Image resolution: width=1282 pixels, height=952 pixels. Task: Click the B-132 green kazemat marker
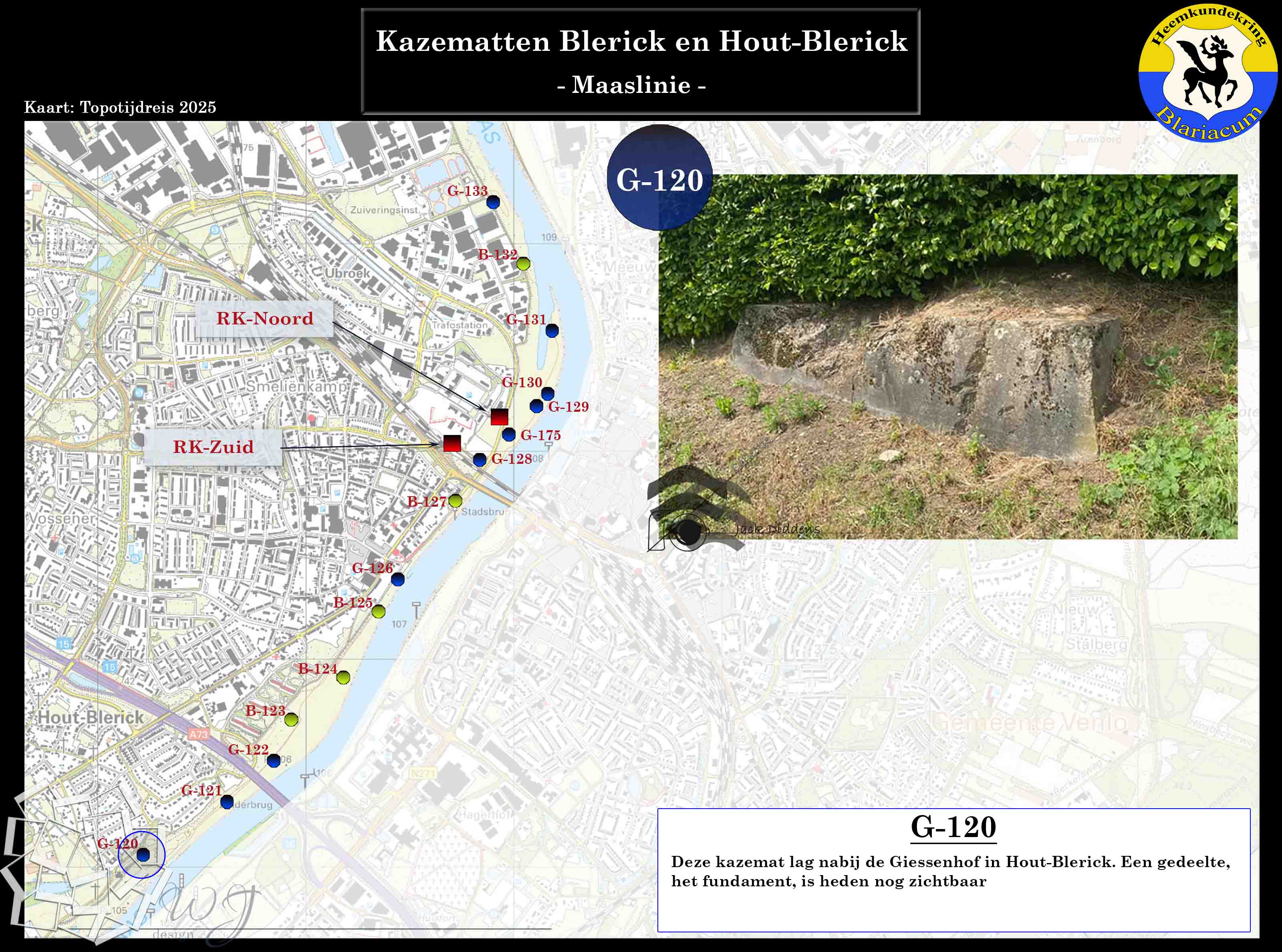click(523, 264)
